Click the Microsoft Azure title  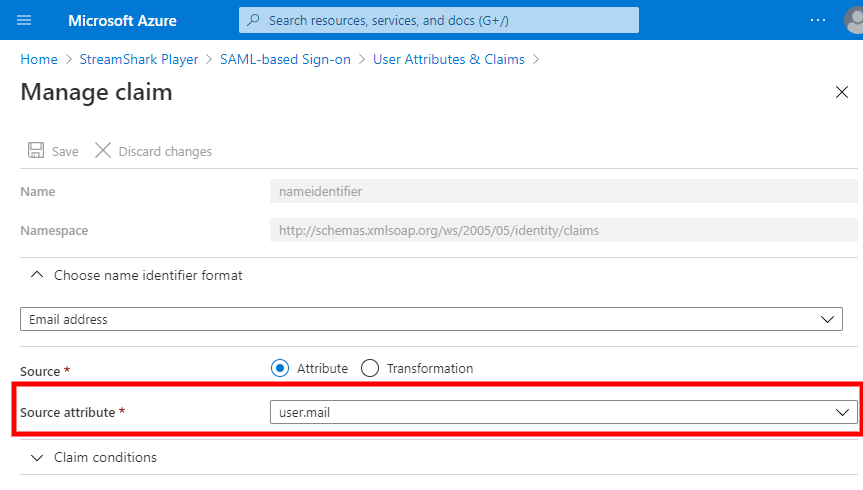click(x=122, y=21)
